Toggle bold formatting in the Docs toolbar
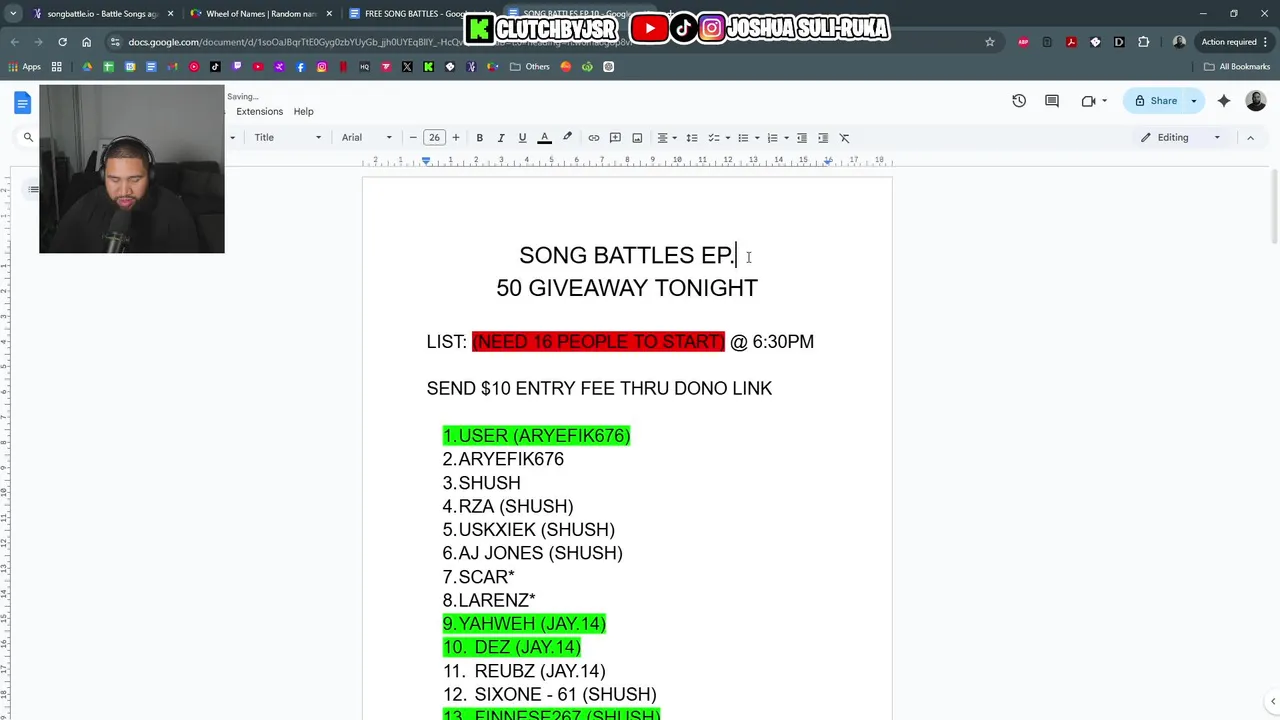The width and height of the screenshot is (1280, 720). tap(479, 137)
